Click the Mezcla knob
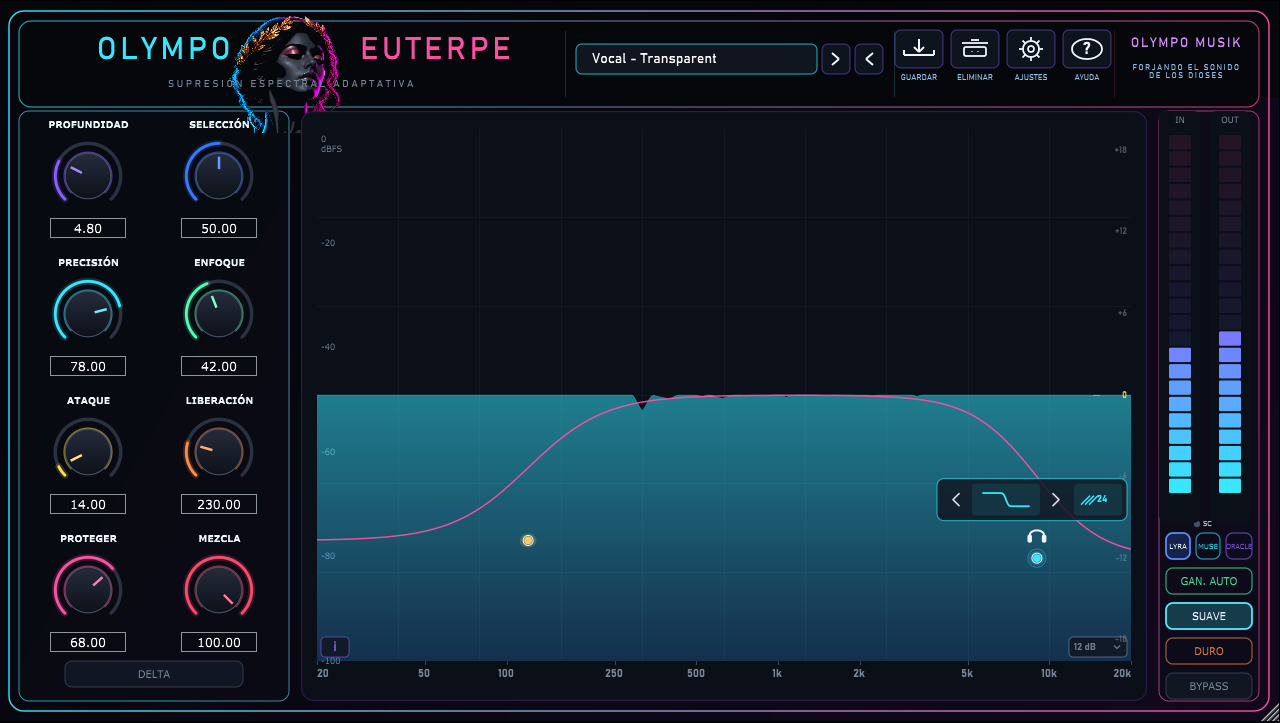The height and width of the screenshot is (723, 1280). tap(219, 589)
